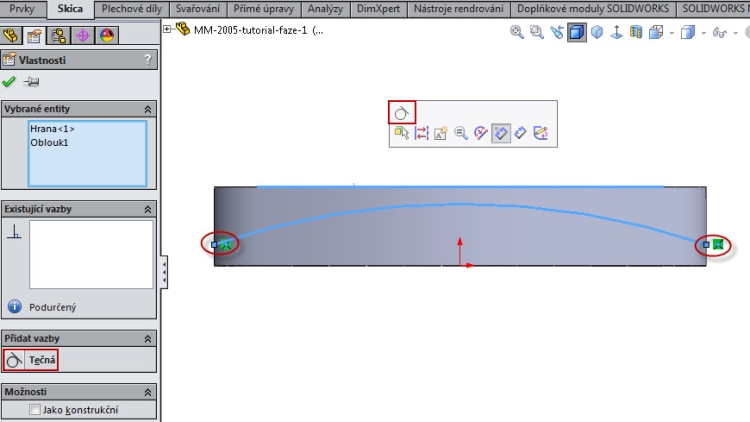The image size is (750, 422).
Task: Collapse the Existující vazby section
Action: click(148, 210)
